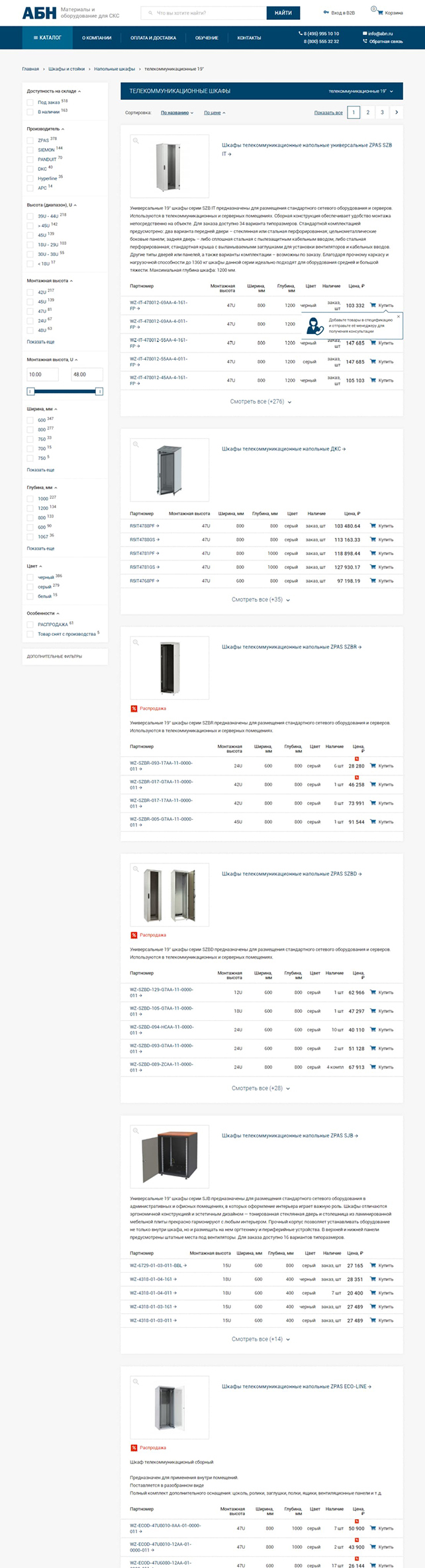Click the Показать все pagination link
Viewport: 425px width, 1568px height.
click(328, 113)
